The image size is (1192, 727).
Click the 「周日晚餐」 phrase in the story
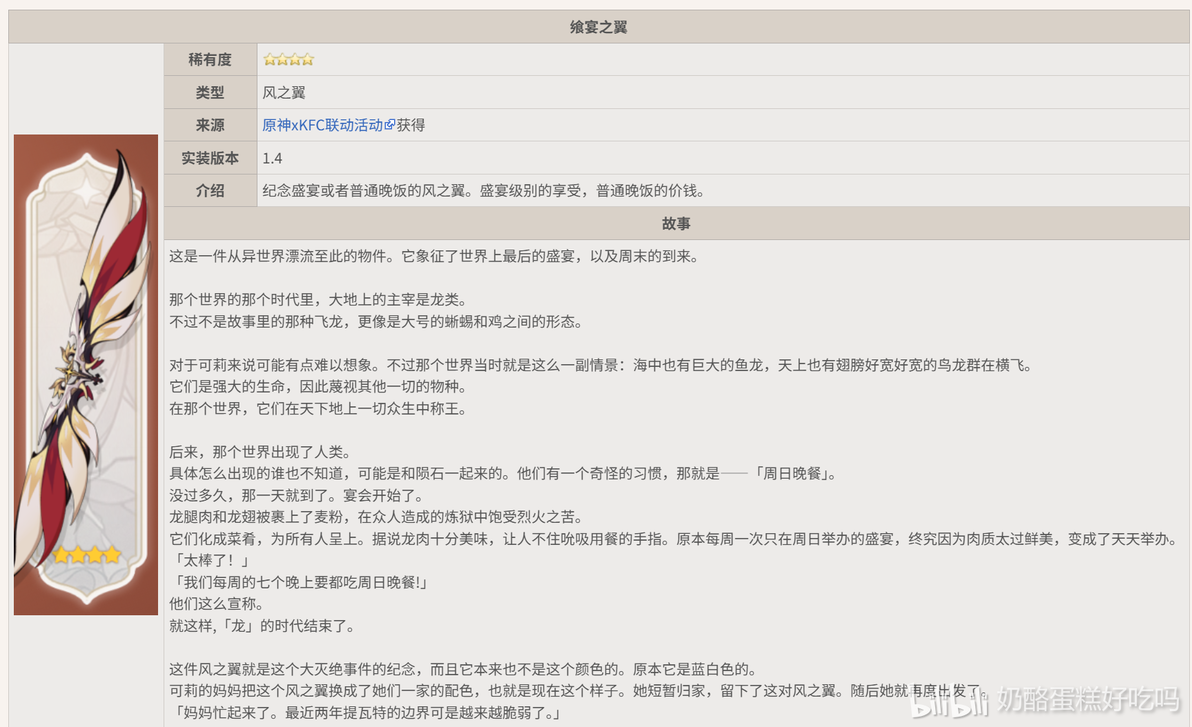(793, 474)
